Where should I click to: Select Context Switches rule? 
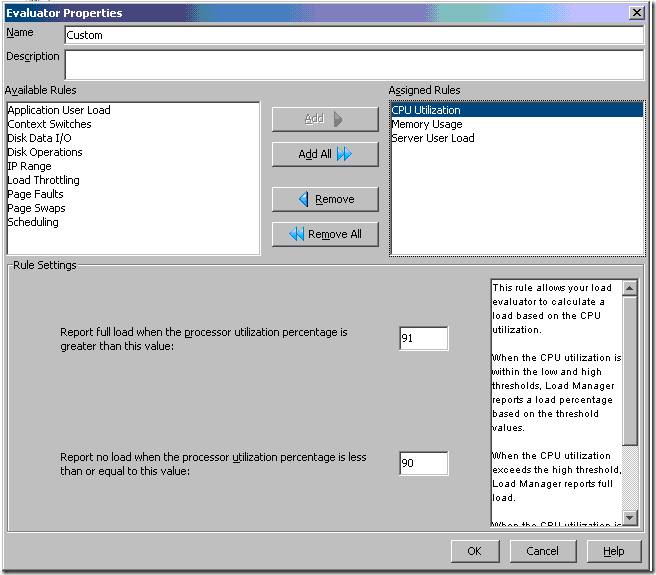[49, 124]
